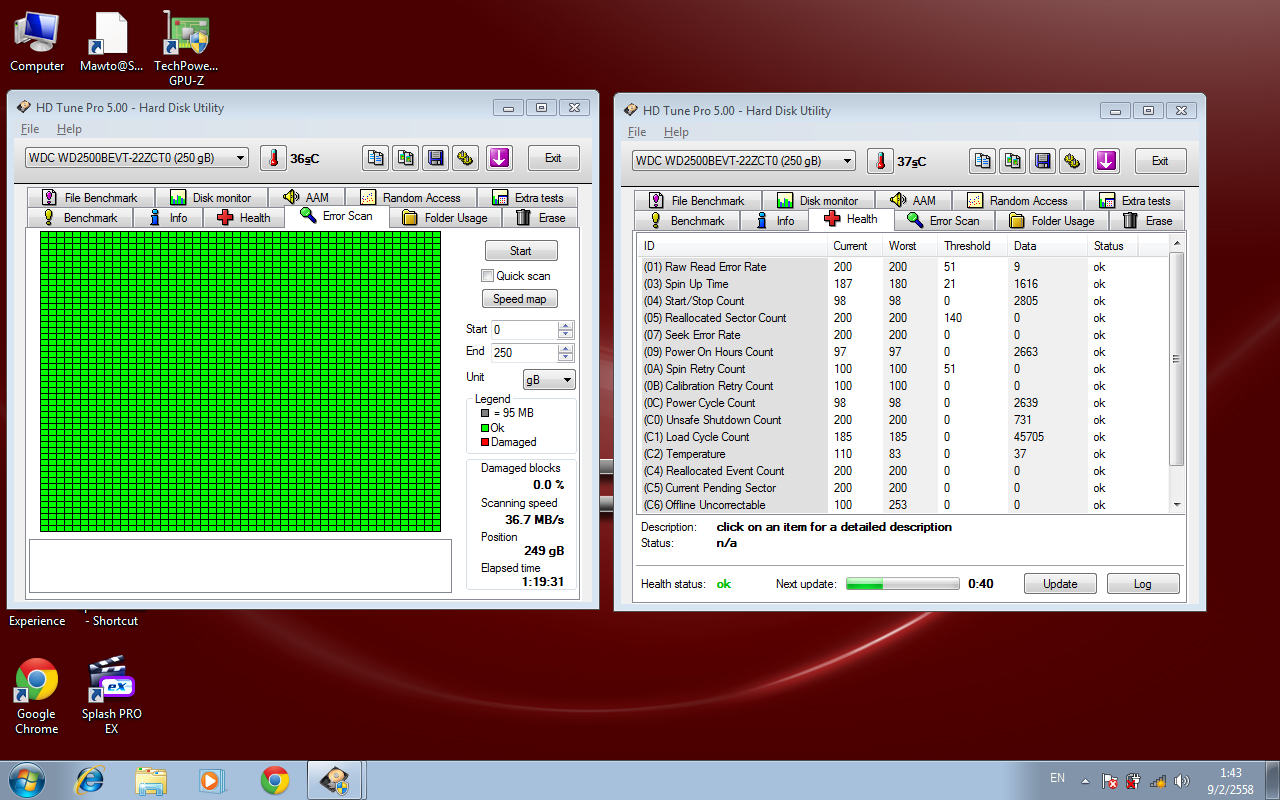This screenshot has width=1280, height=800.
Task: Launch Internet Explorer from the taskbar
Action: click(90, 779)
